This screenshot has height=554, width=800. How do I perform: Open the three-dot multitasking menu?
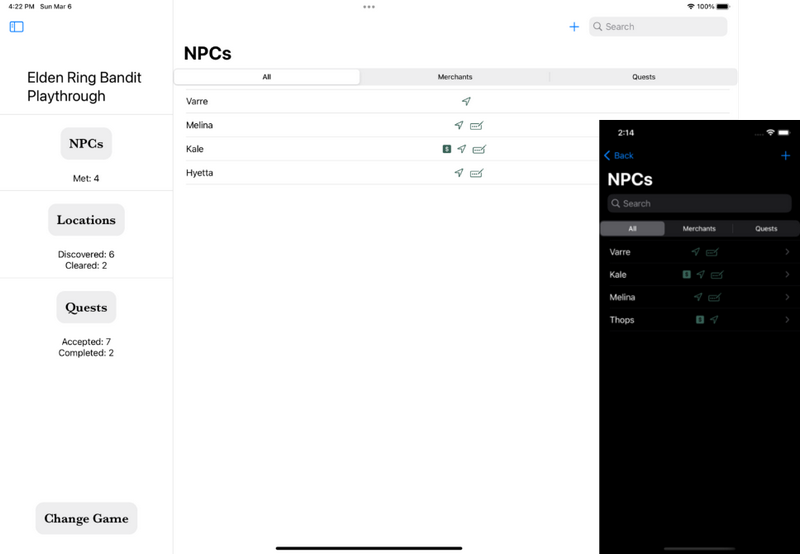pyautogui.click(x=369, y=7)
